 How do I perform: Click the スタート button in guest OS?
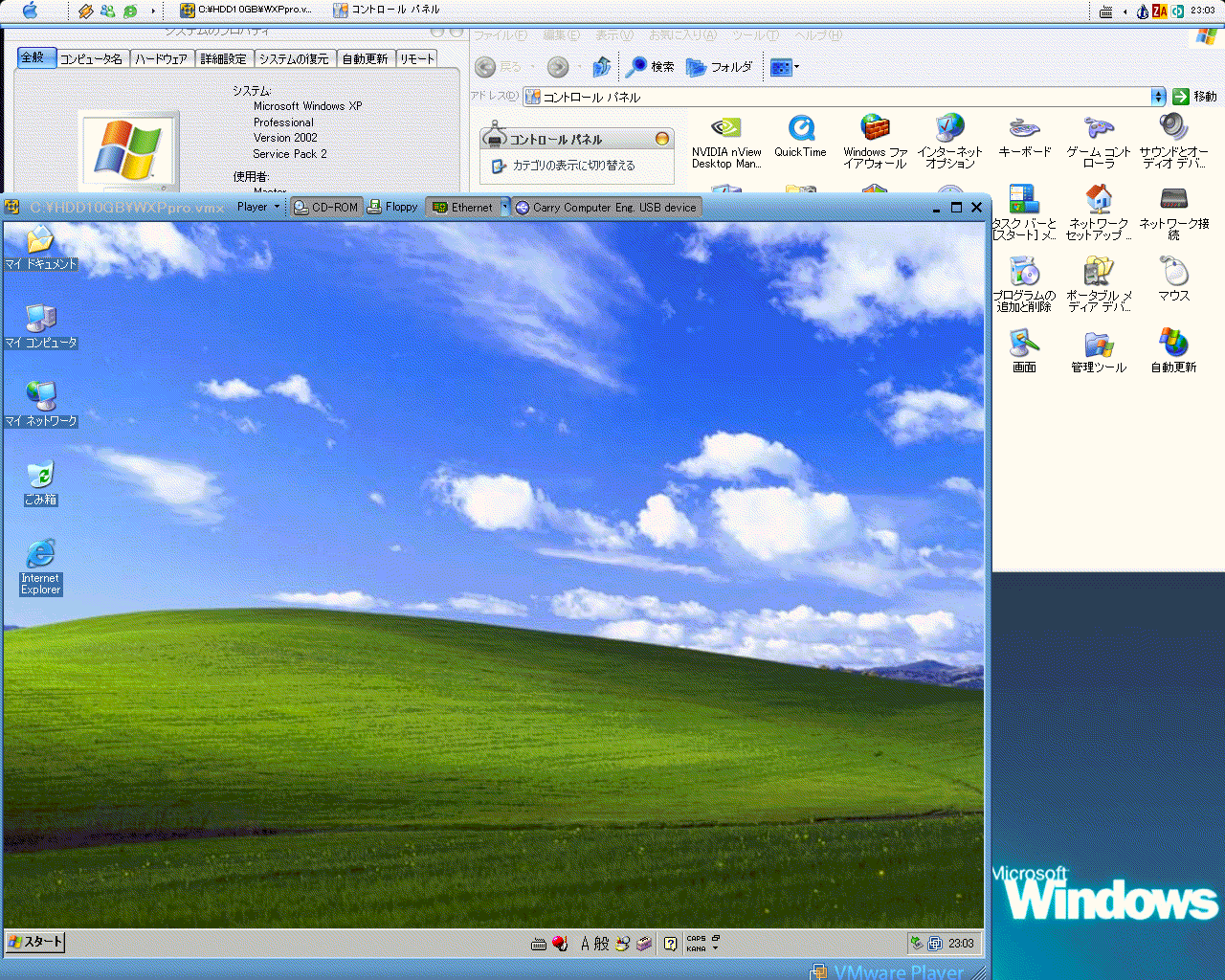(35, 942)
